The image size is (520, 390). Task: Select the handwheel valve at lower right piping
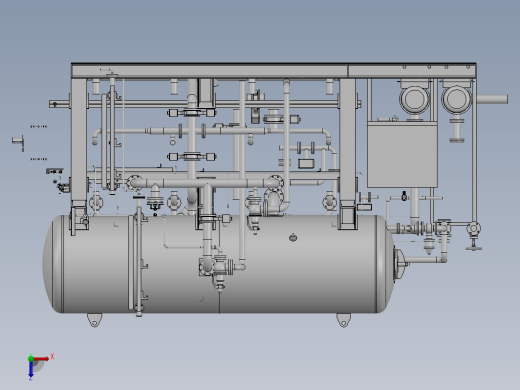tap(474, 248)
